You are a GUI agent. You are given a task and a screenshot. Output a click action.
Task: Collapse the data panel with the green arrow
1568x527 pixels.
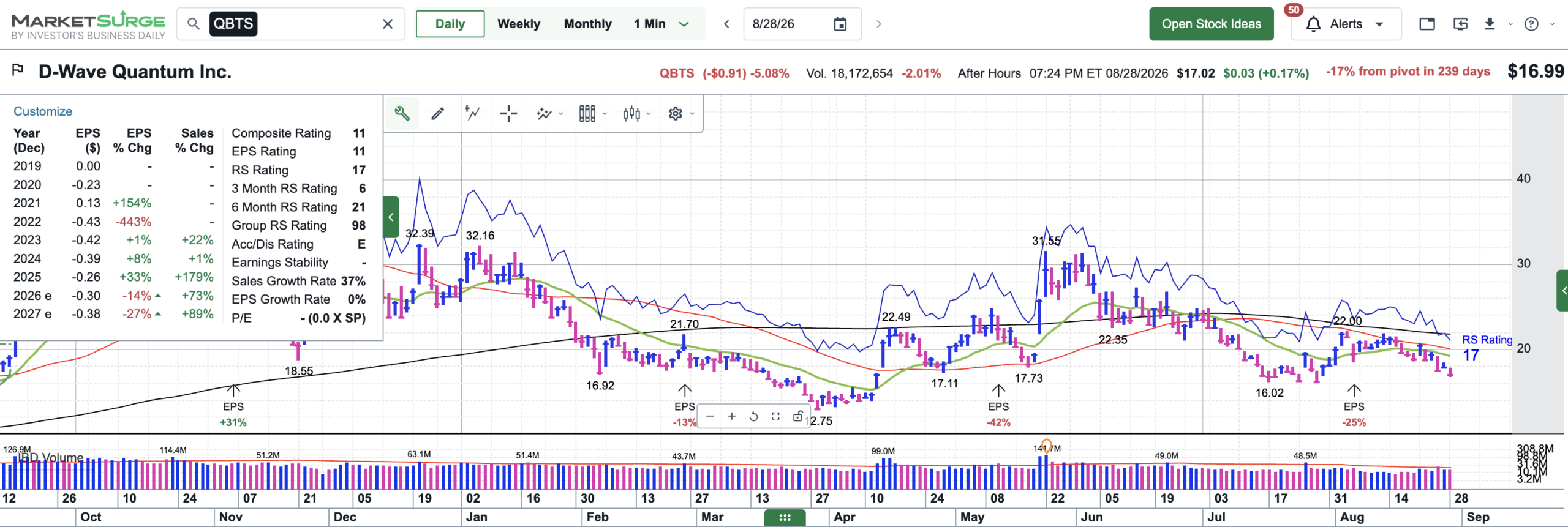pyautogui.click(x=391, y=217)
